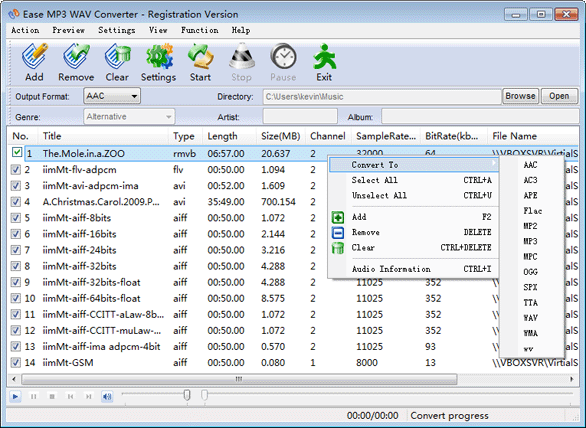Click the scrollbar right arrow
The image size is (586, 428).
pos(572,379)
